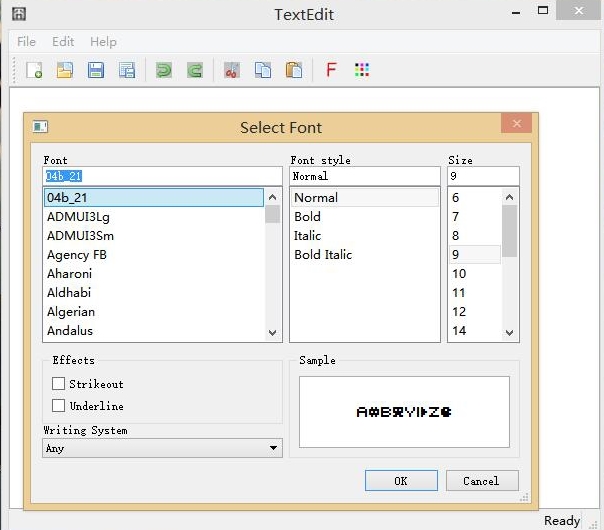Viewport: 604px width, 530px height.
Task: Click the Cancel button
Action: click(x=481, y=481)
